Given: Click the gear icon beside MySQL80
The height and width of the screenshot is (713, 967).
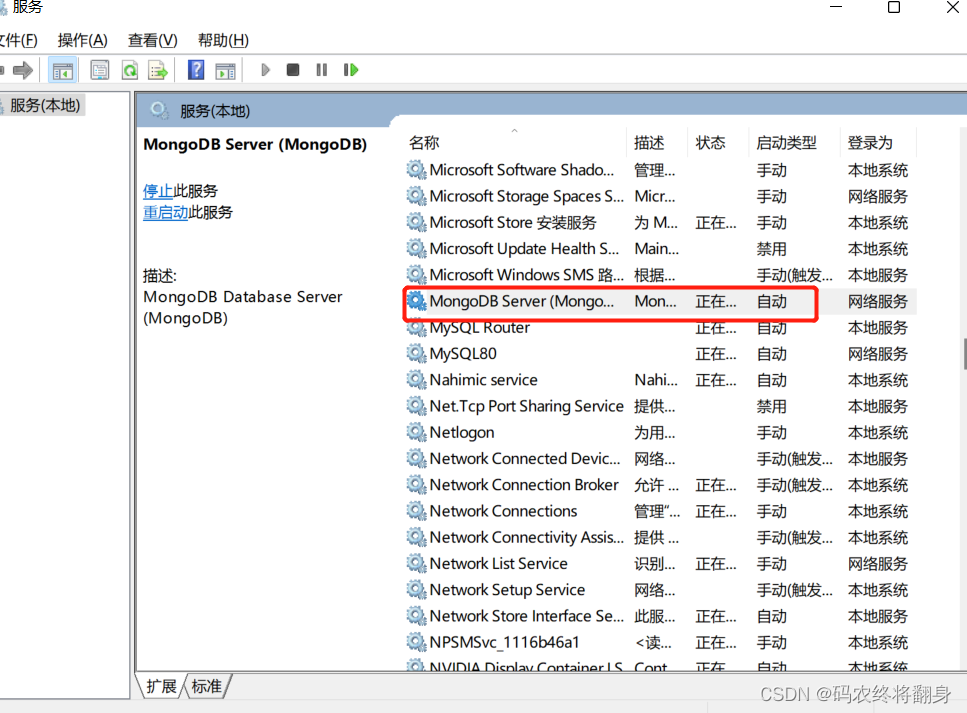Looking at the screenshot, I should [416, 353].
